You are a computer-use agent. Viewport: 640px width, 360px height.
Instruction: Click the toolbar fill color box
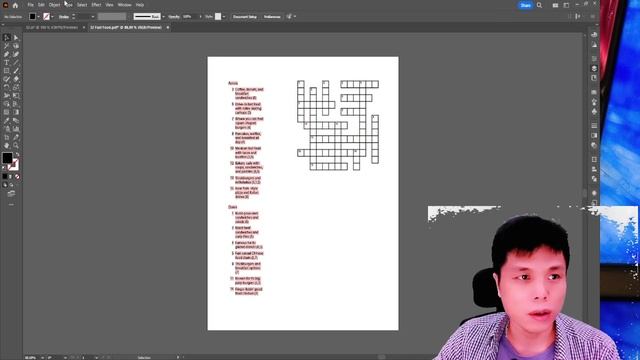(7, 158)
